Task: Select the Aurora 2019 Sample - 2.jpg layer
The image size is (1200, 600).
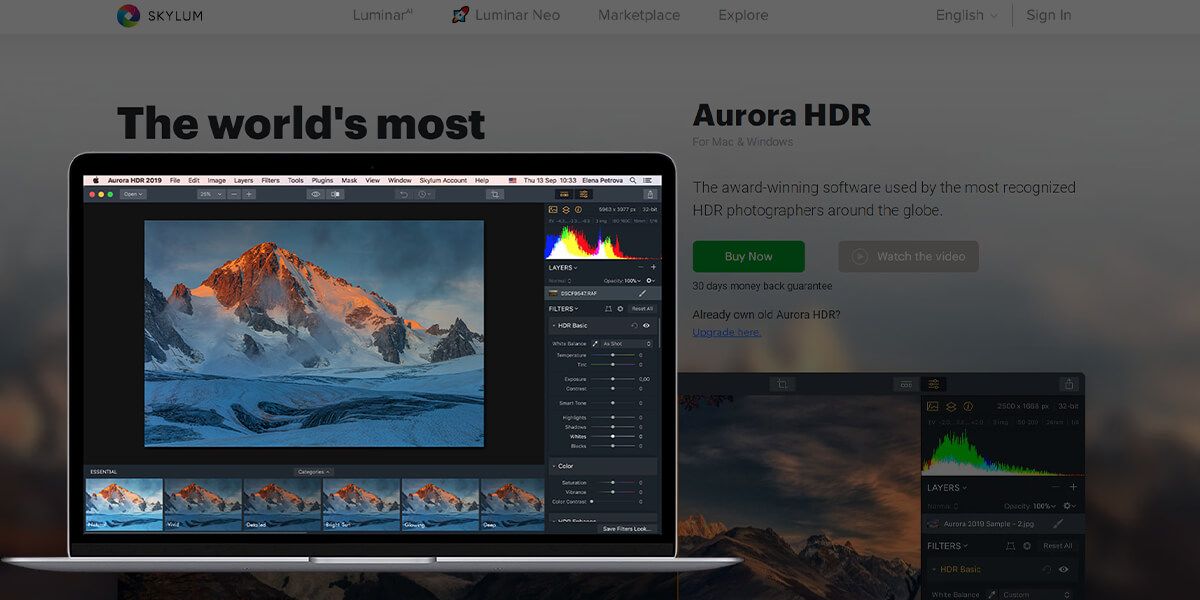Action: click(1002, 523)
